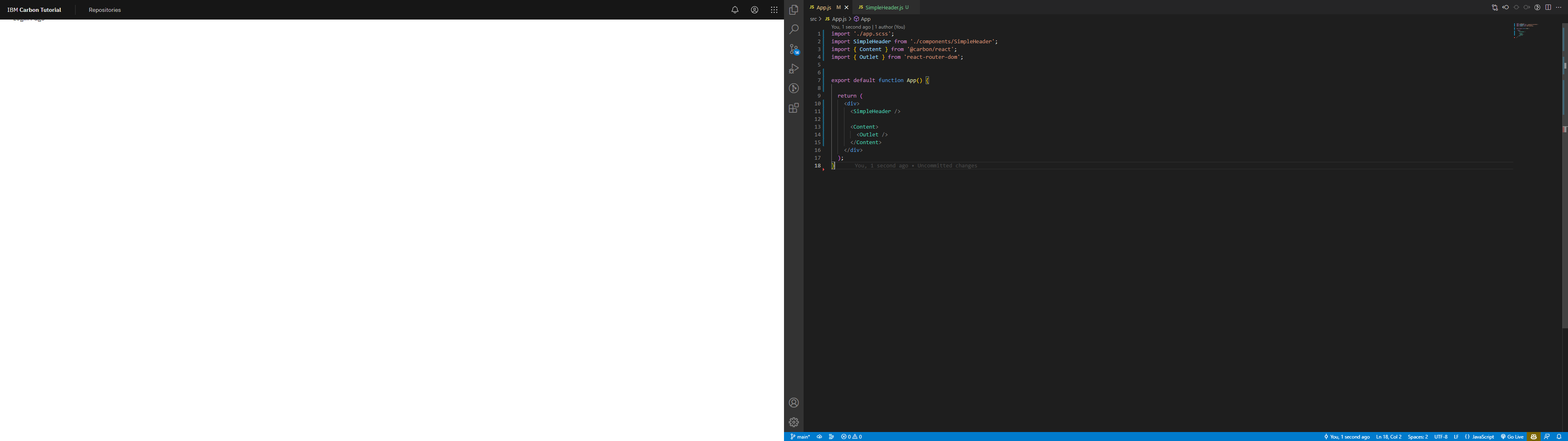Image resolution: width=1568 pixels, height=441 pixels.
Task: Open Settings via the gear icon
Action: [793, 421]
